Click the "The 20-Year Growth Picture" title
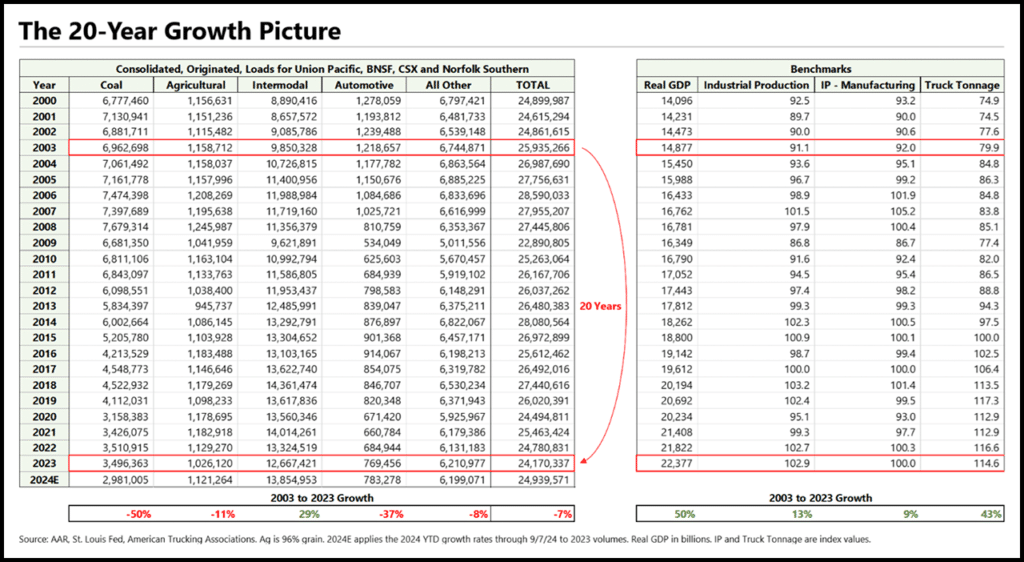 pos(180,31)
